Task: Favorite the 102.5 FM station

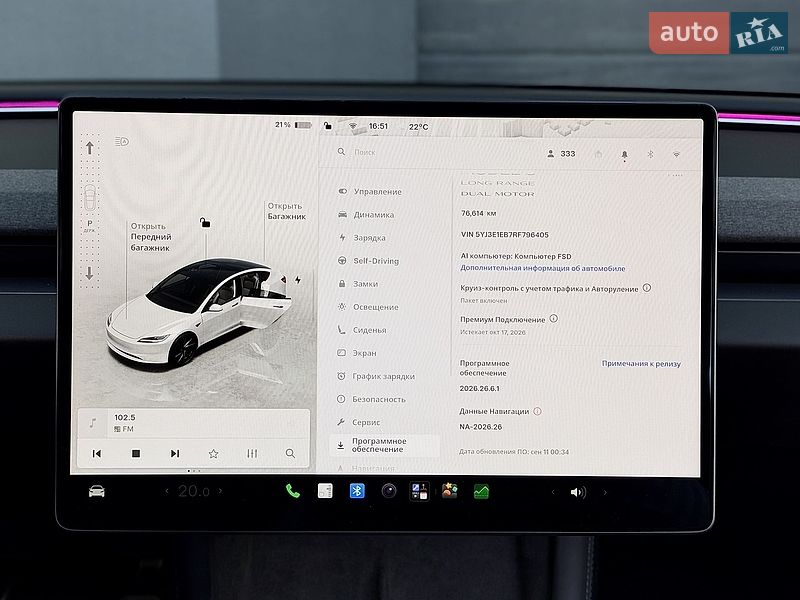Action: coord(213,453)
